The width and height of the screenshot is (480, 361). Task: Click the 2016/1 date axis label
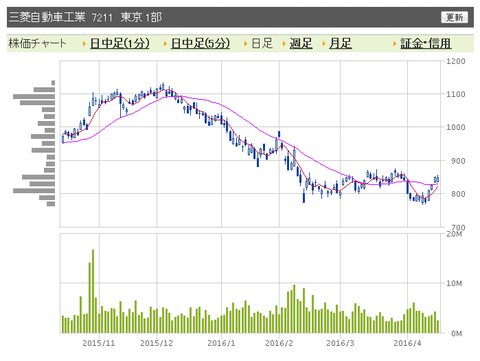tap(221, 343)
